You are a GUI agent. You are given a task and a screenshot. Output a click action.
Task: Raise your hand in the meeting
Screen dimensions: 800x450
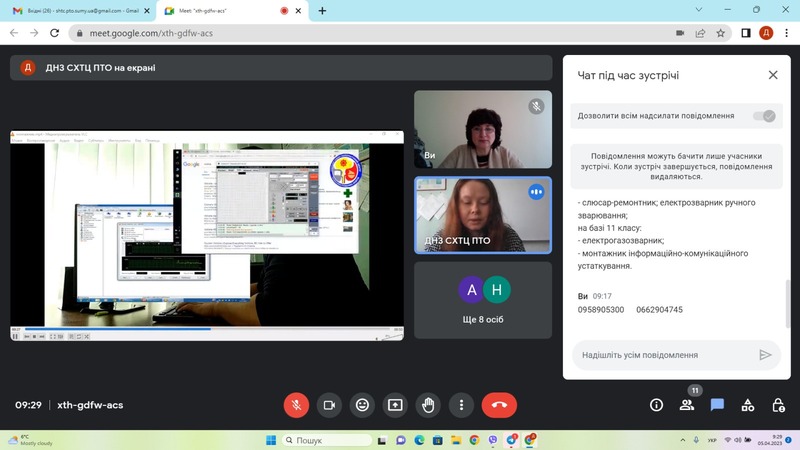(x=428, y=405)
